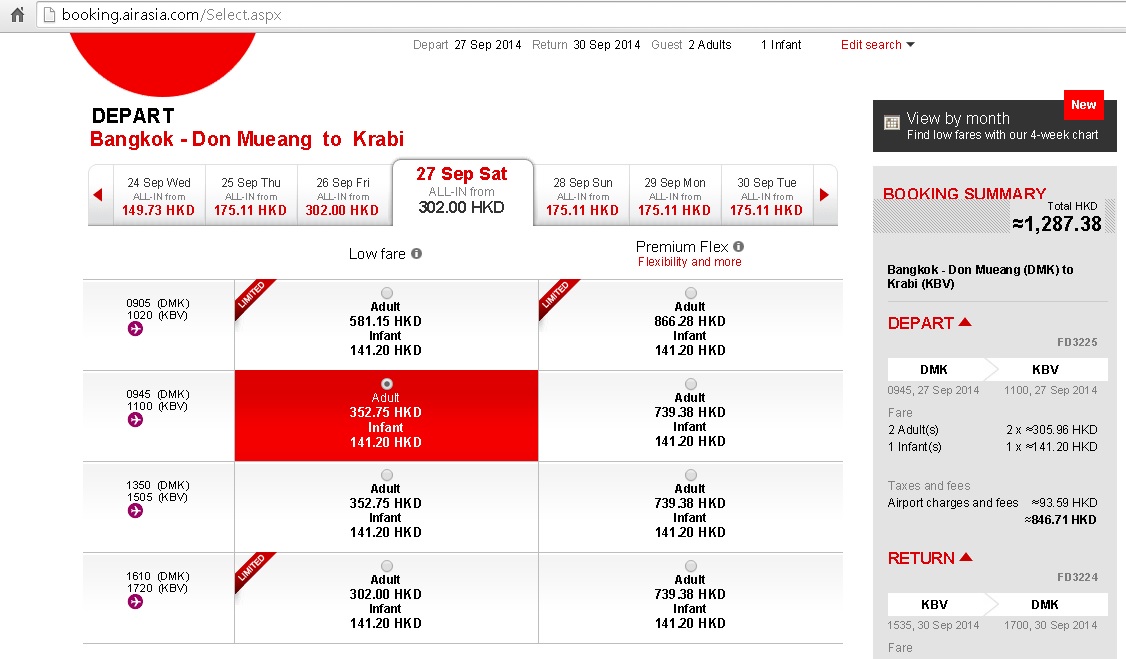The width and height of the screenshot is (1126, 659).
Task: Click the browser home icon
Action: (17, 14)
